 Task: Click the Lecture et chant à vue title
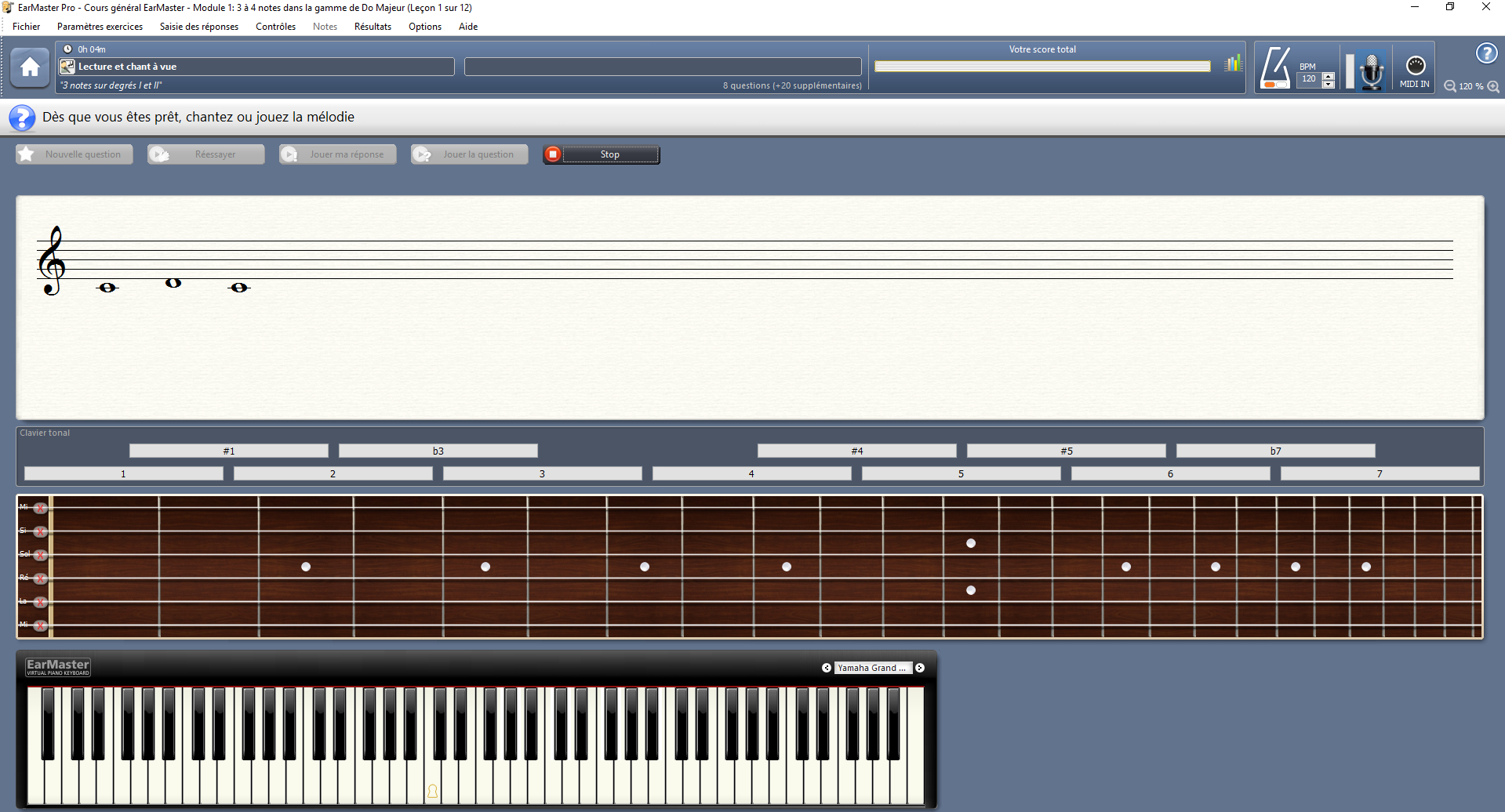[x=127, y=67]
